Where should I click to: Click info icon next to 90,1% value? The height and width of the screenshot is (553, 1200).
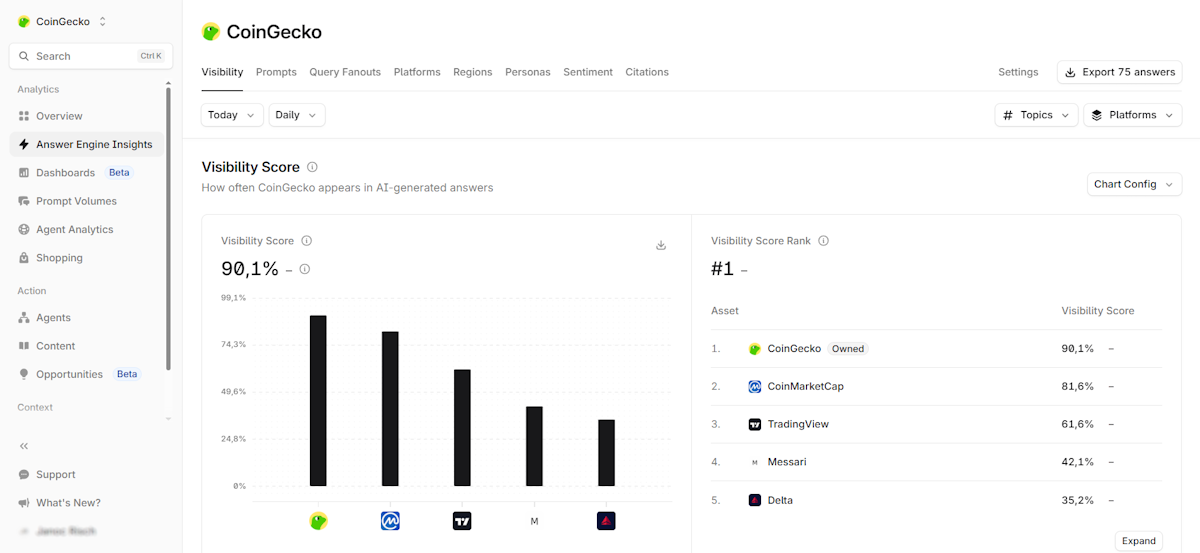(x=305, y=269)
